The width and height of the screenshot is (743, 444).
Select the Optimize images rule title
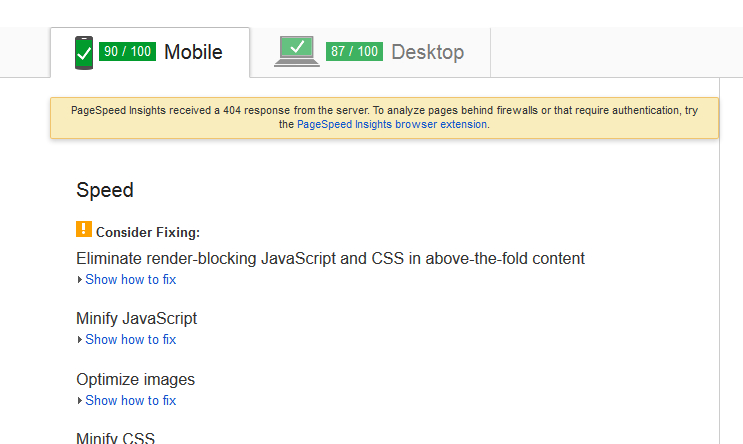point(135,380)
